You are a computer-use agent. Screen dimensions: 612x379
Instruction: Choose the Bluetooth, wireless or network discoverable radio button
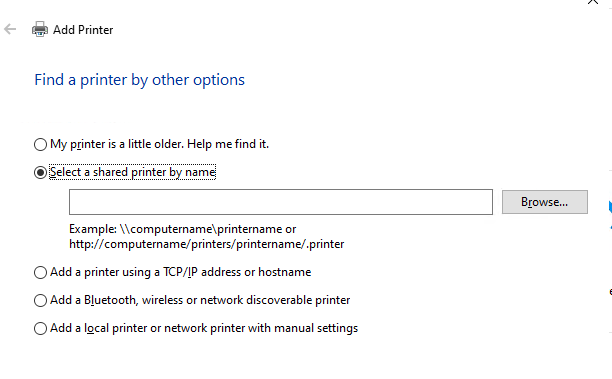(40, 301)
